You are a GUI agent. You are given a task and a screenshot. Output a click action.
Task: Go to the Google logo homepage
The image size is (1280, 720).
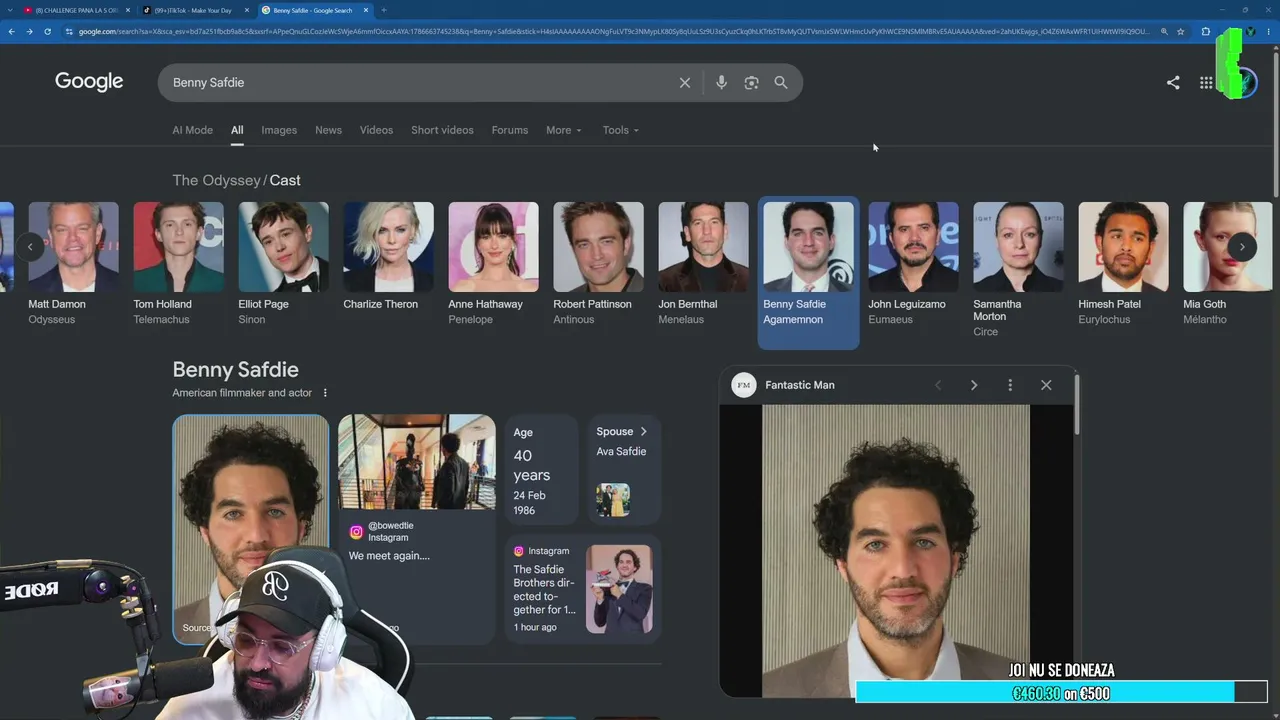coord(89,82)
